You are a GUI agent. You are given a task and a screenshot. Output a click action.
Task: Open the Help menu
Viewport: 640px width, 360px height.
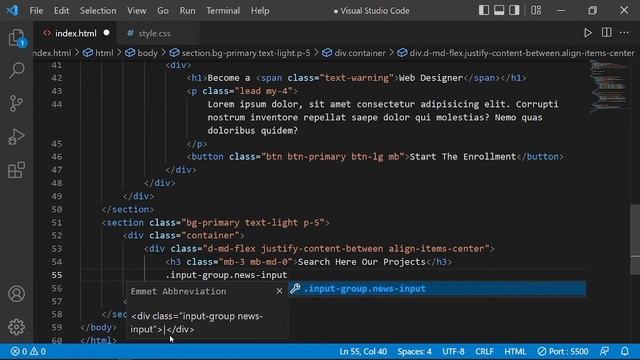260,11
